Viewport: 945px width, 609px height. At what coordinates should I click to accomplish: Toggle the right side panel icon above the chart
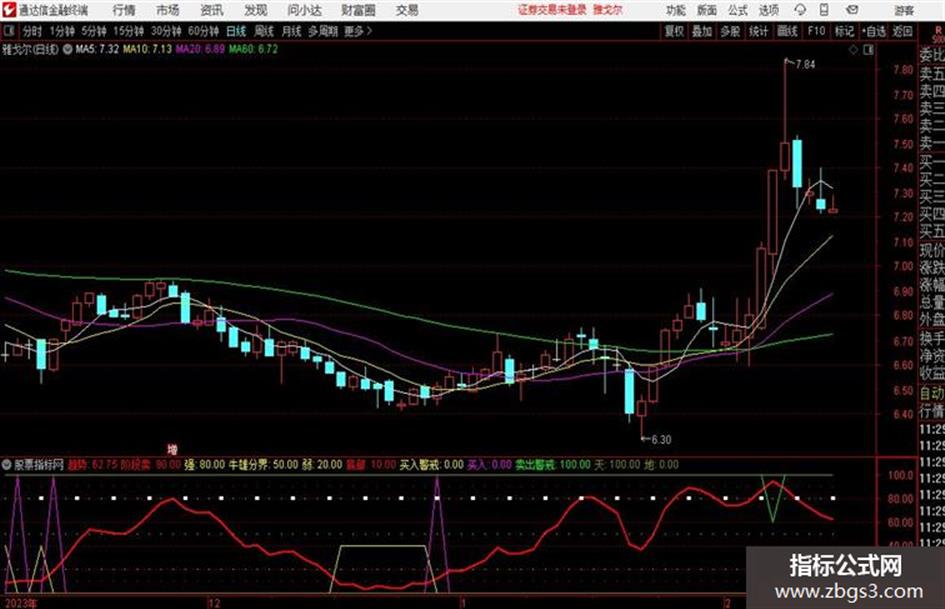868,50
